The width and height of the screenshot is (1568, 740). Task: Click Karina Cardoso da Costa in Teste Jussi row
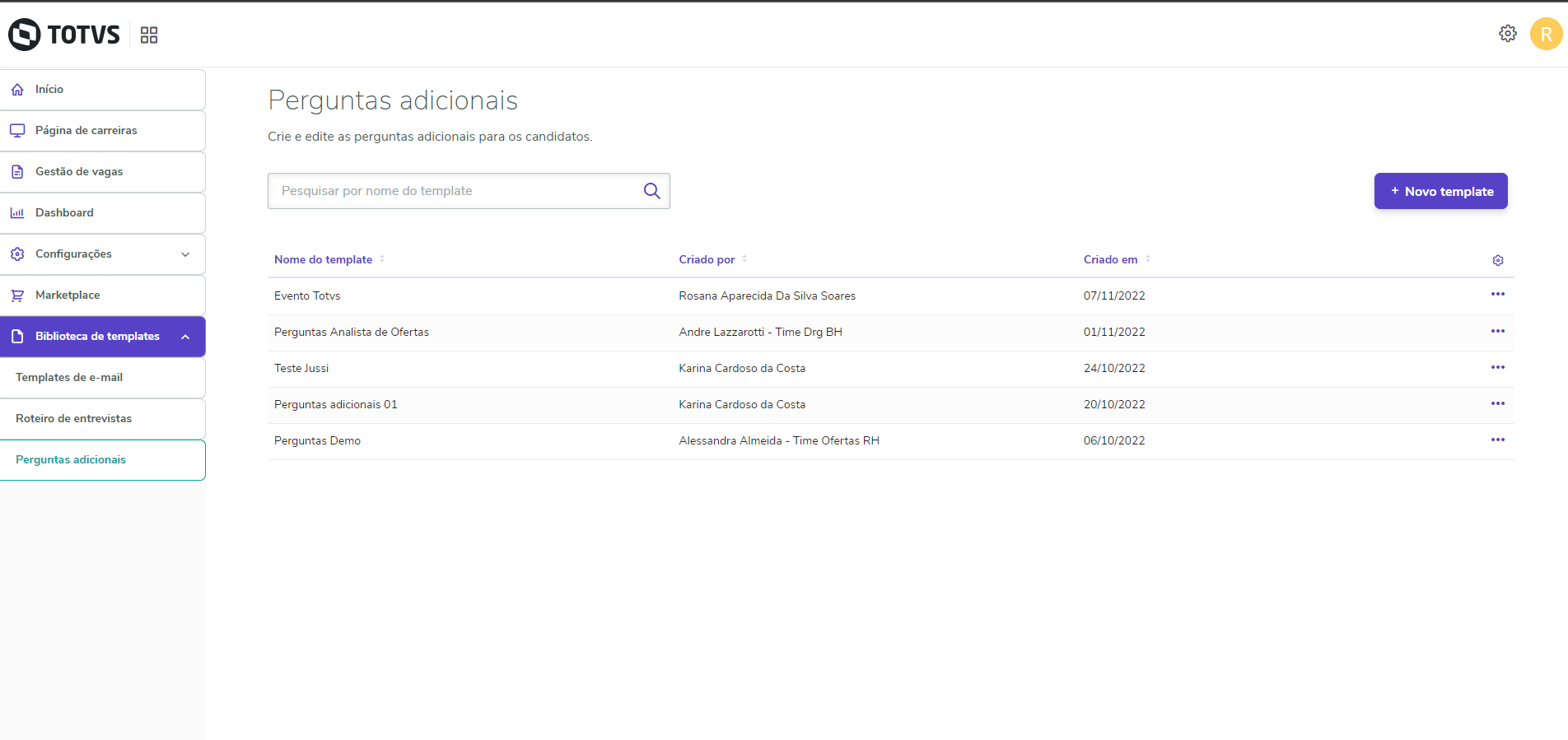(x=742, y=368)
